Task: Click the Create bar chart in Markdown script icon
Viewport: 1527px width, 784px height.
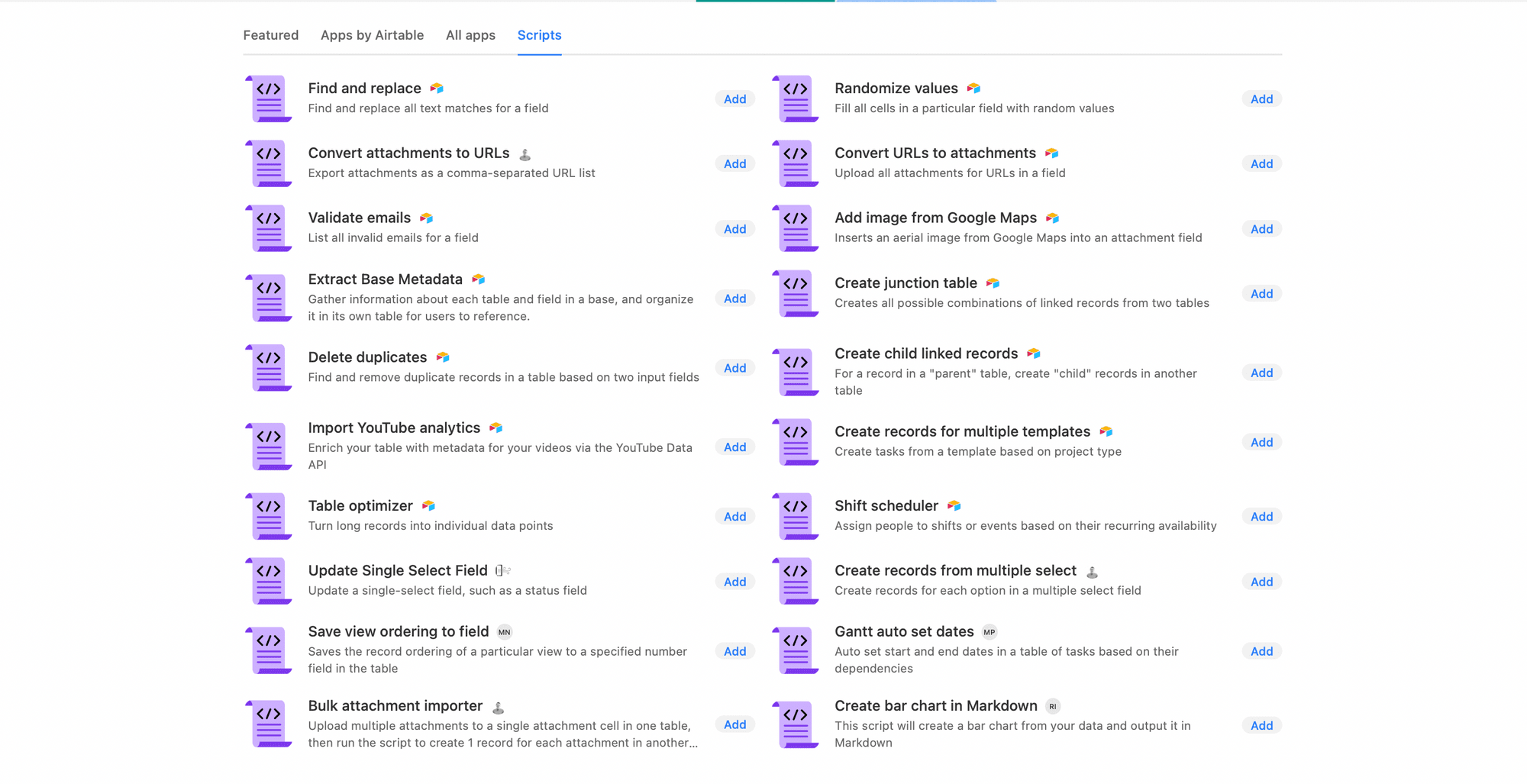Action: [796, 725]
